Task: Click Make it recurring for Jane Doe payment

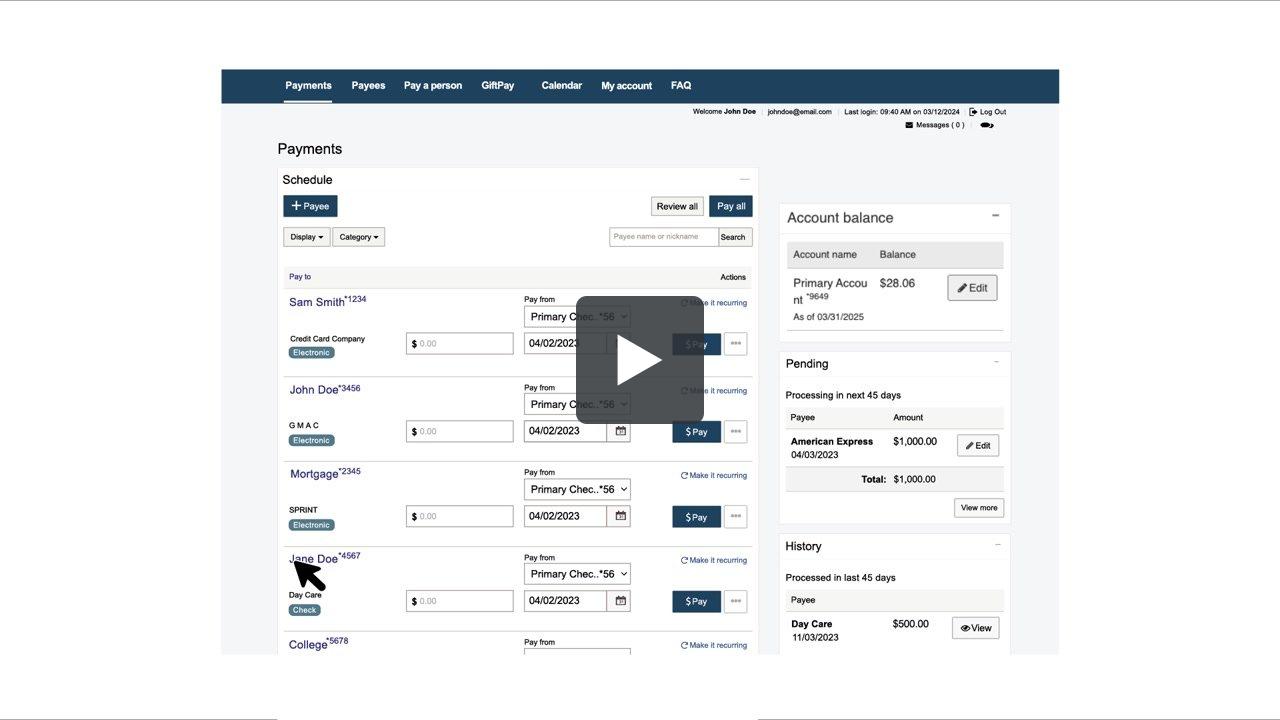Action: coord(713,560)
